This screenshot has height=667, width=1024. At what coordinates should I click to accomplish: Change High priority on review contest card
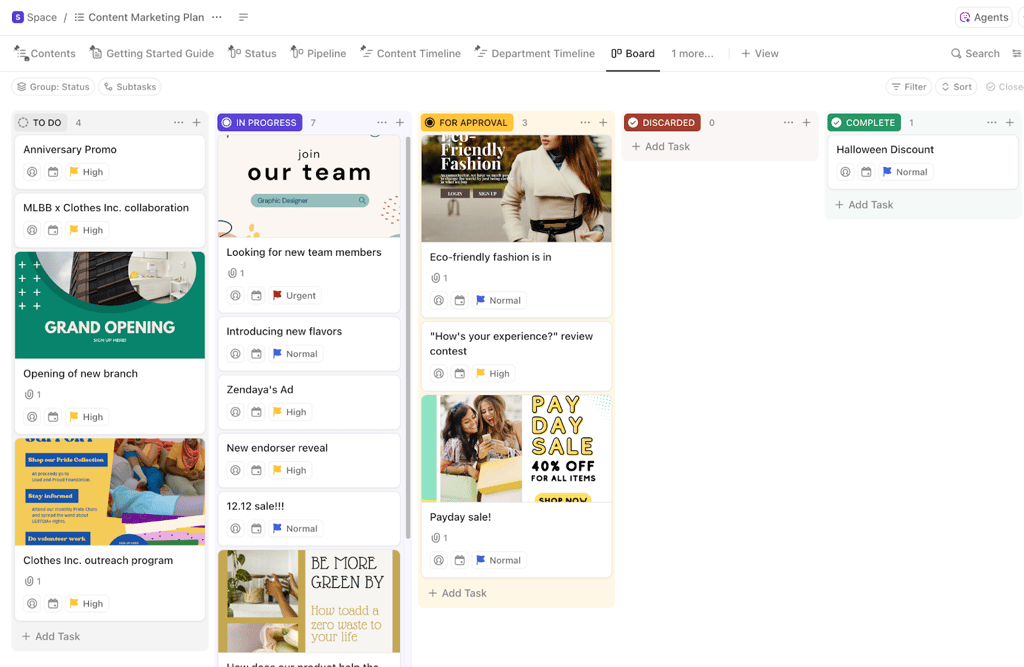click(x=493, y=374)
